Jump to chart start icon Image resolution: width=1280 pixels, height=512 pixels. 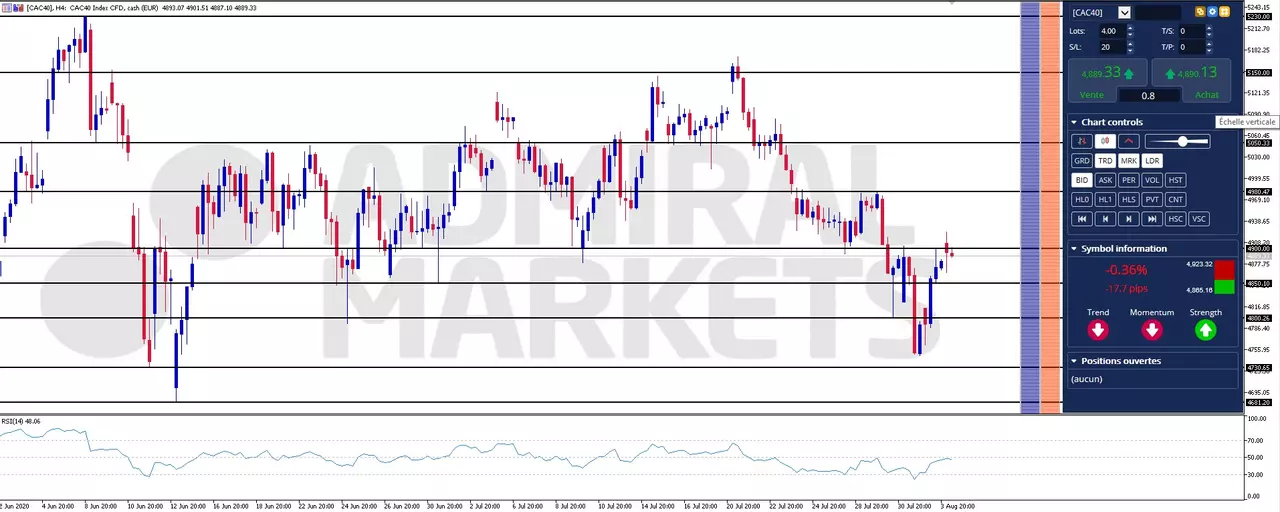(1081, 218)
